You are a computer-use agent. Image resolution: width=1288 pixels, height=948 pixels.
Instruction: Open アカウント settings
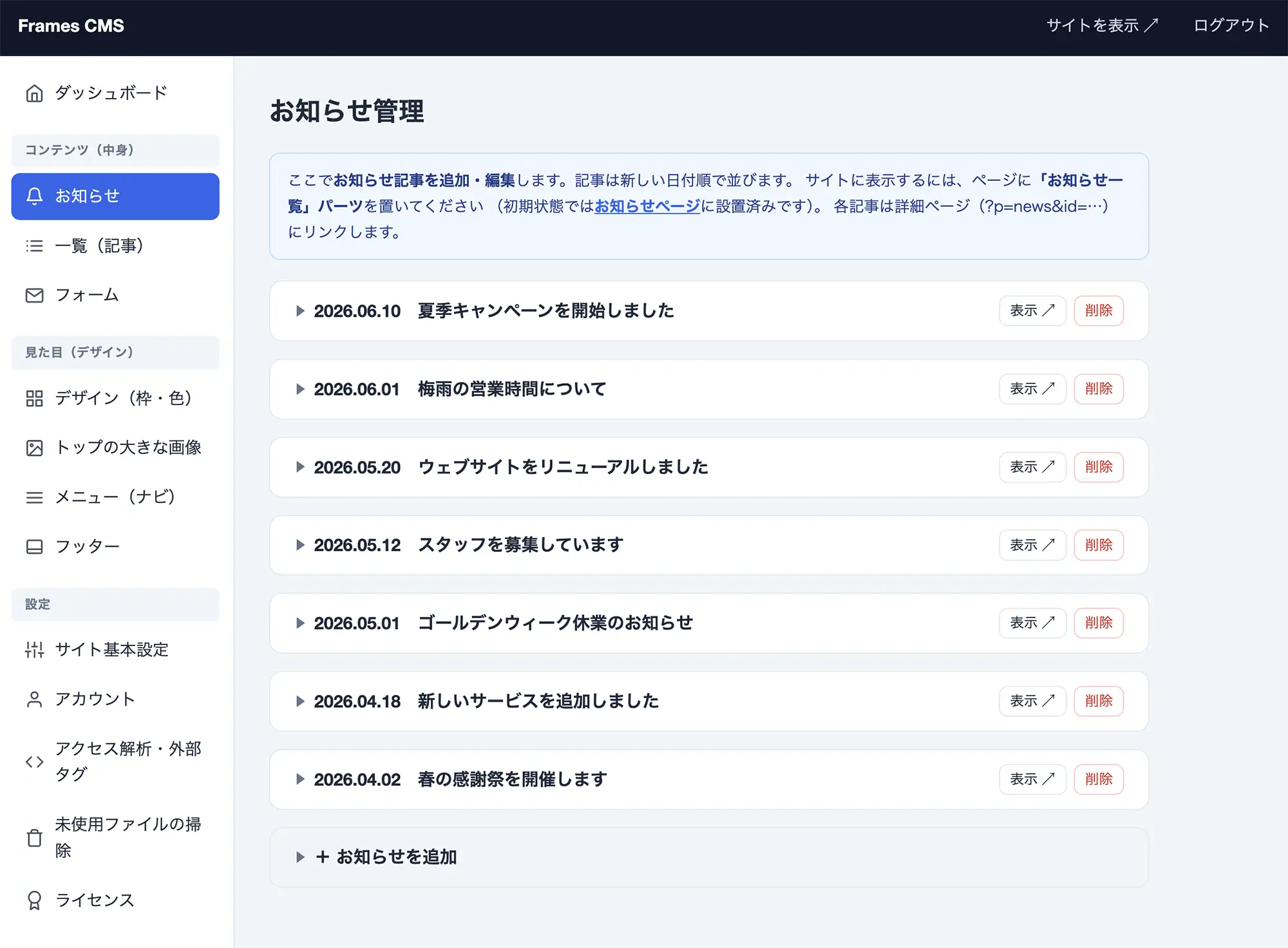pyautogui.click(x=115, y=699)
